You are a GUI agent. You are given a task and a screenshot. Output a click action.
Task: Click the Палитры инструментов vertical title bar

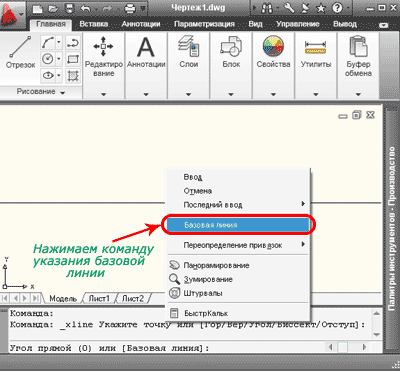393,230
